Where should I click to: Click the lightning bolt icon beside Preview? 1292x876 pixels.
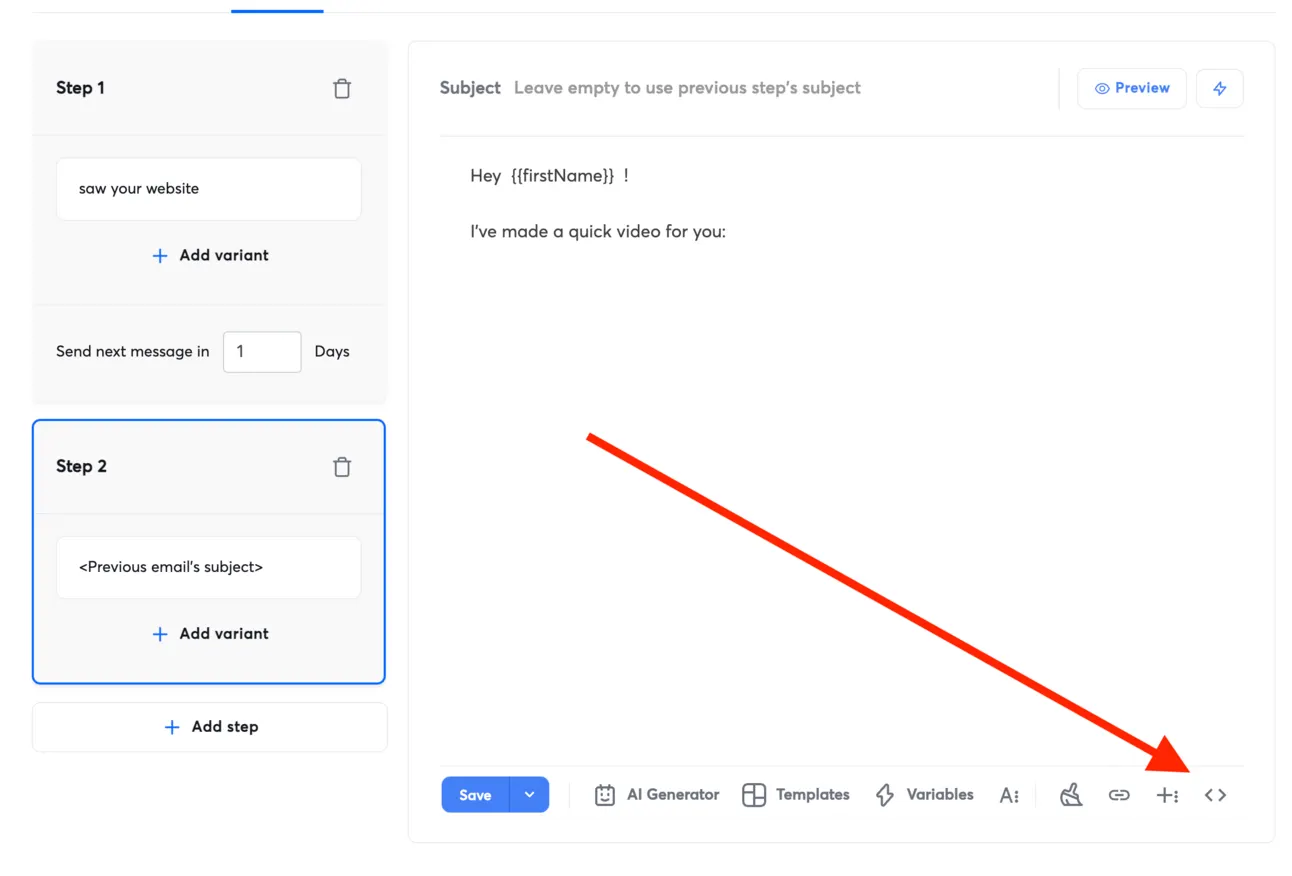tap(1219, 88)
